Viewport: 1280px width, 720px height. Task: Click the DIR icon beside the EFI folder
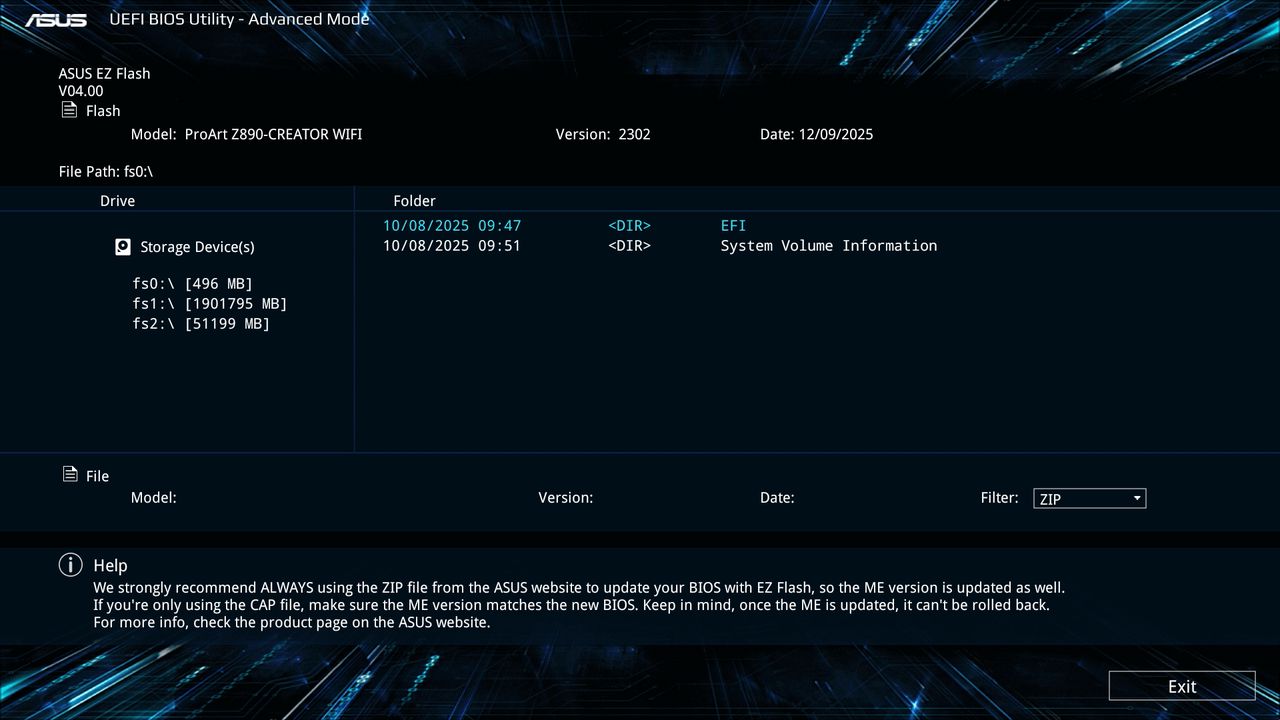[x=629, y=225]
